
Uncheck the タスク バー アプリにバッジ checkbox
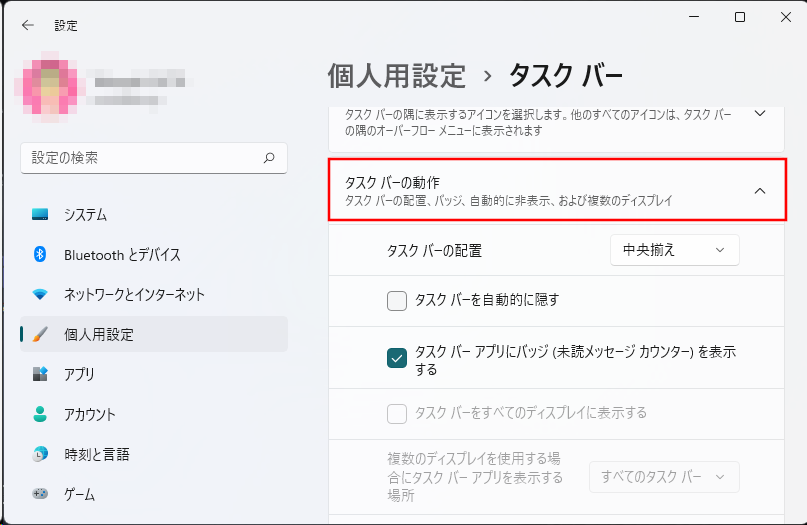[397, 357]
